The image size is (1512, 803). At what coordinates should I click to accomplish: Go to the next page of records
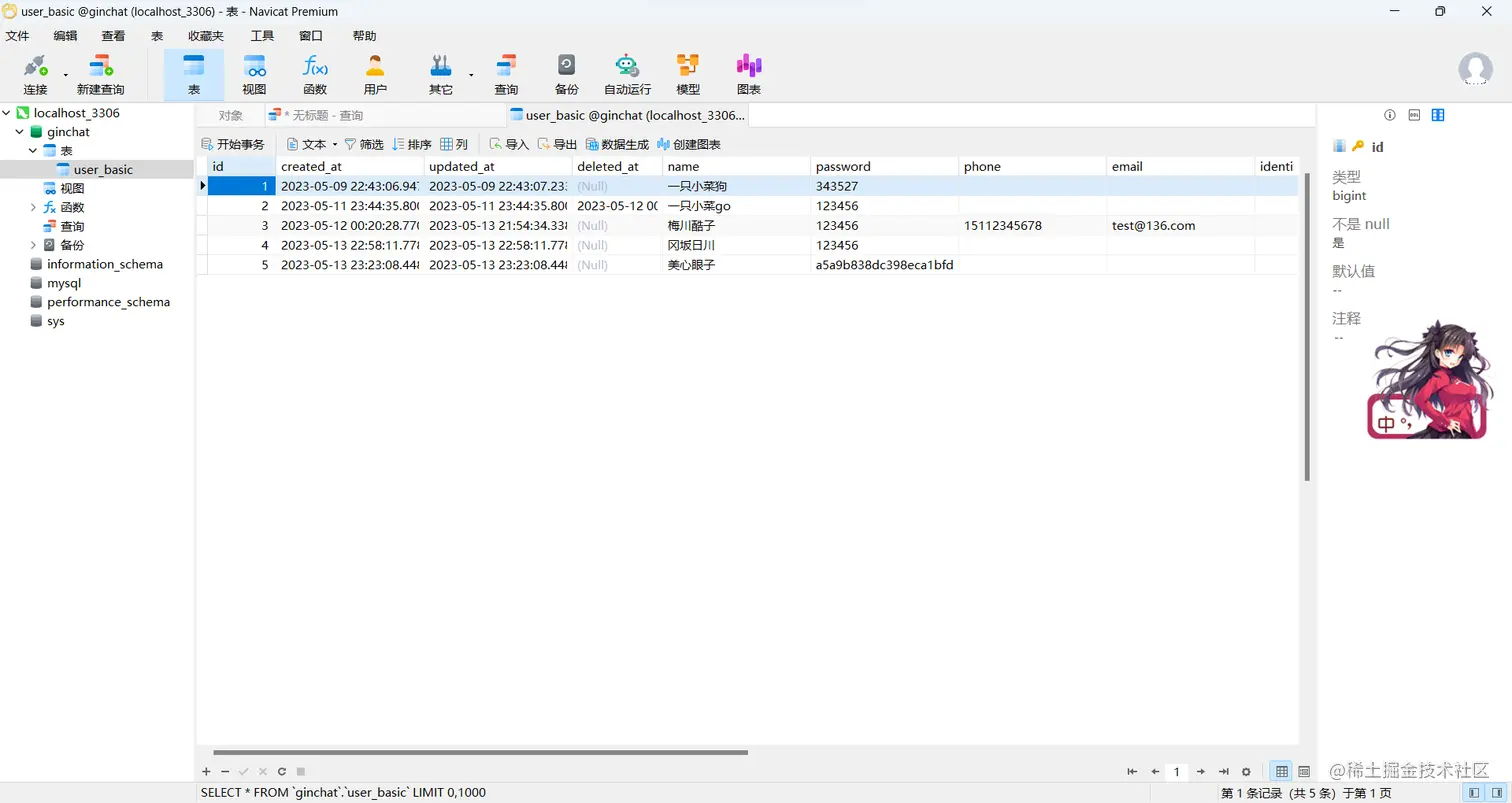(1201, 772)
